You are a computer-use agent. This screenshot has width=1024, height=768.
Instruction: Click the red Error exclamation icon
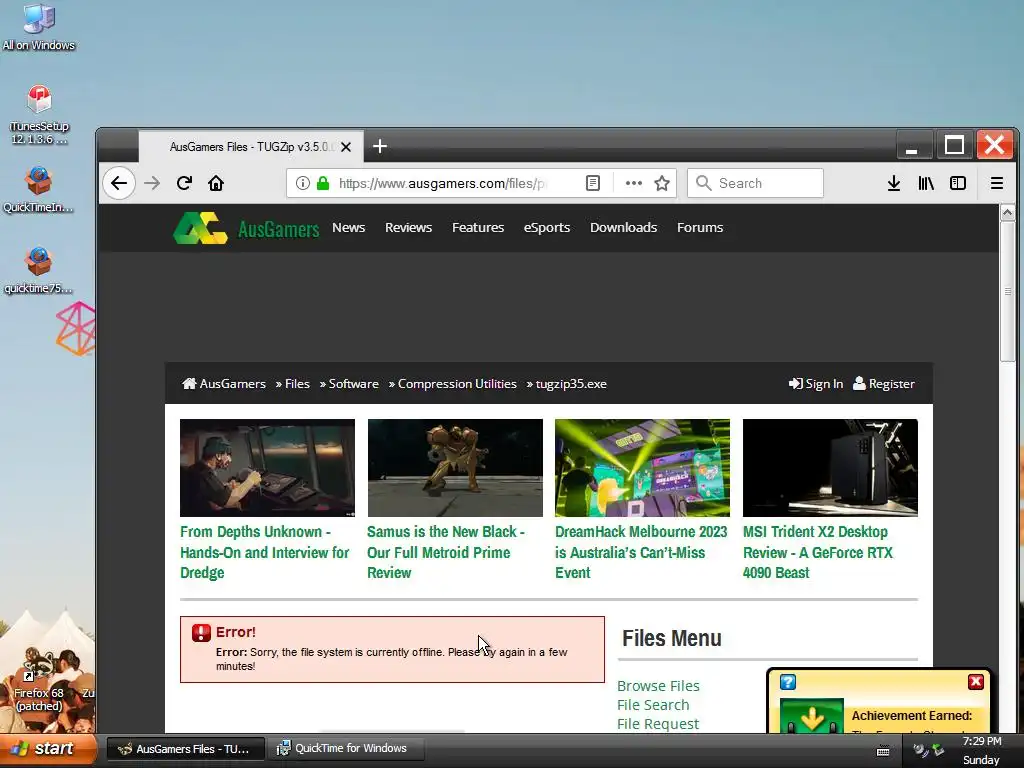(201, 632)
